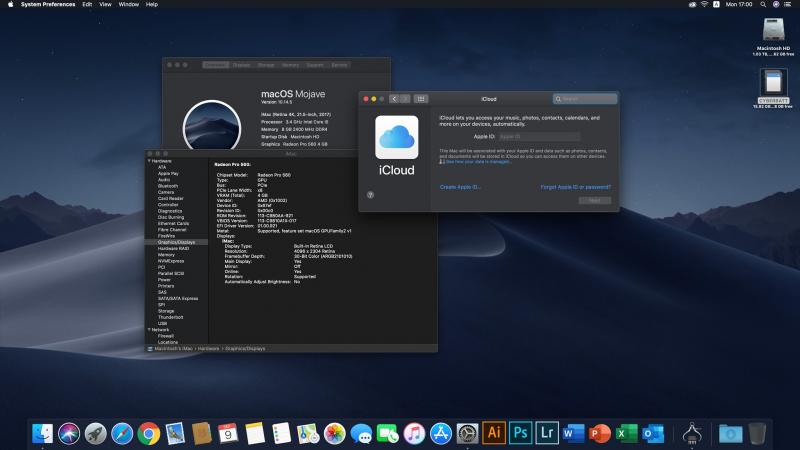Launch Siri from the Dock
This screenshot has height=450, width=800.
coord(69,434)
